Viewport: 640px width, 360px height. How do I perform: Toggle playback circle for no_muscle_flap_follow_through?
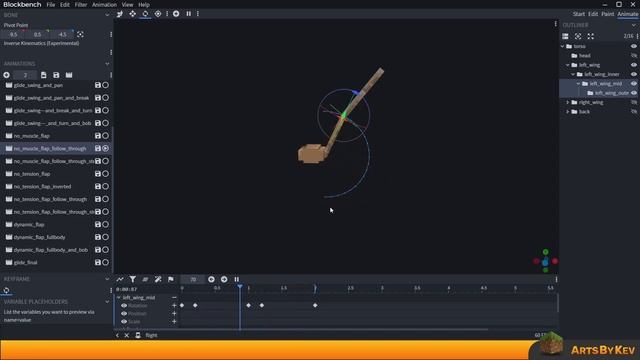106,149
